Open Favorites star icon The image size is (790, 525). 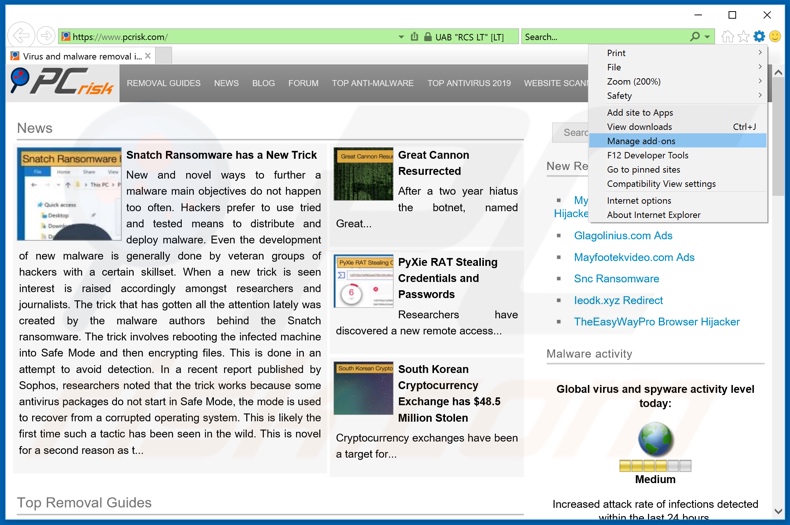743,36
